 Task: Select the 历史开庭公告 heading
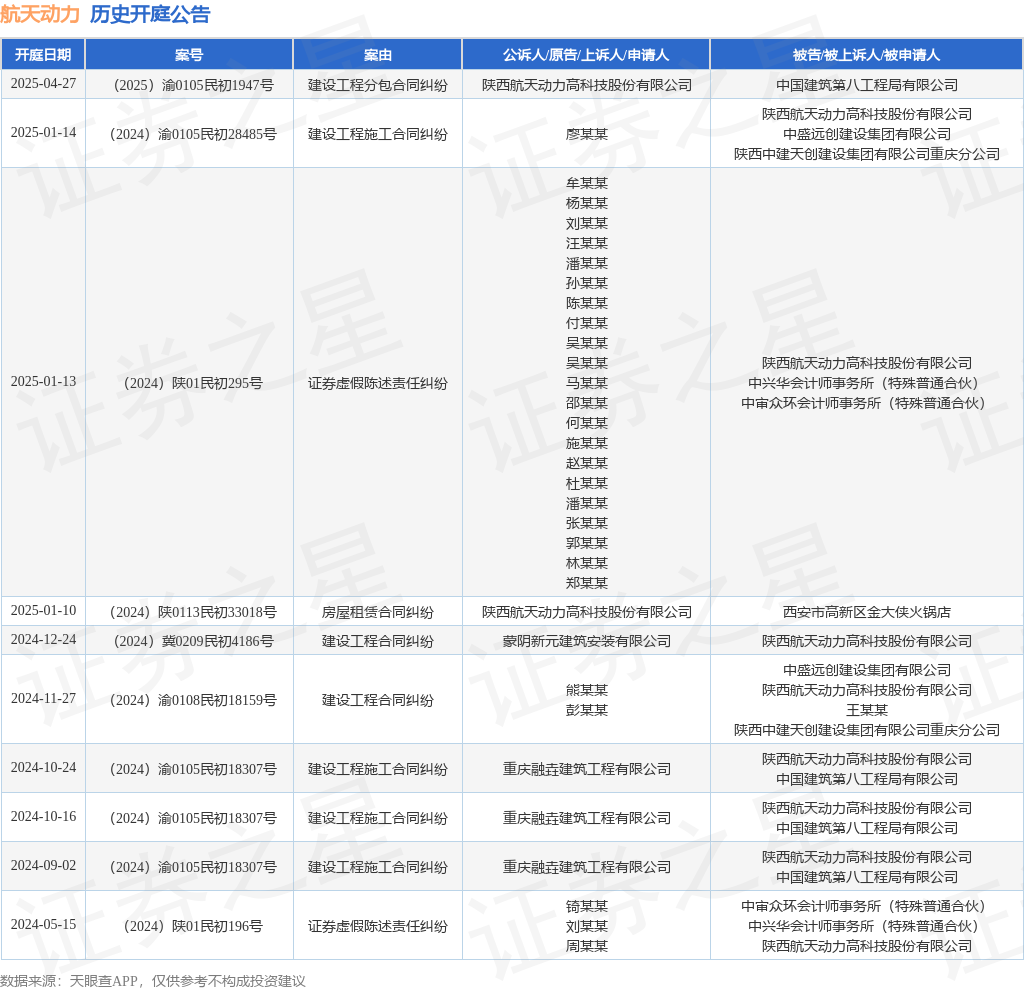coord(150,14)
